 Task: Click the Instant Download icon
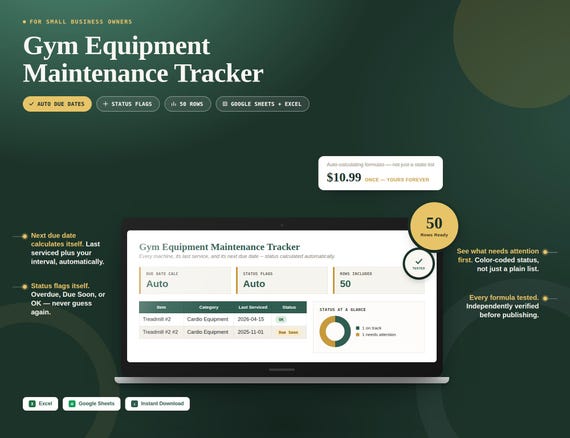135,404
